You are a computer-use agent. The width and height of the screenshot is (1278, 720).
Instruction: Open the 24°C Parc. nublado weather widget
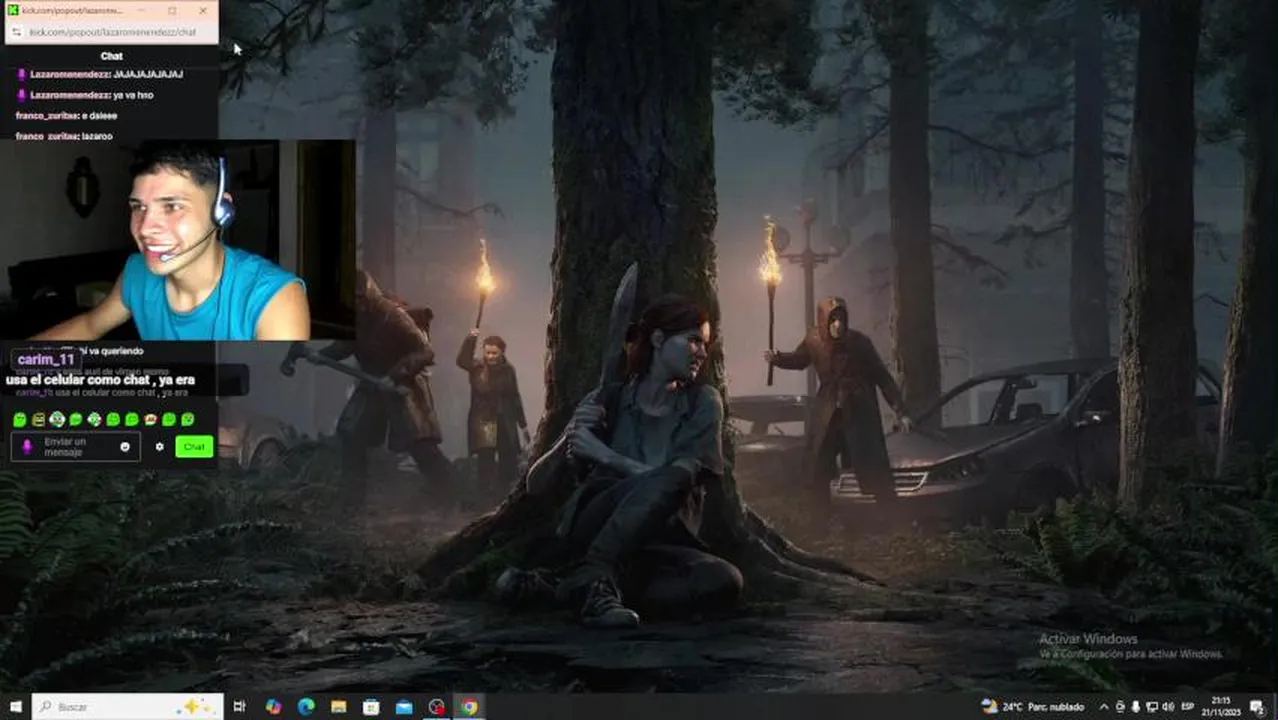click(x=1032, y=707)
